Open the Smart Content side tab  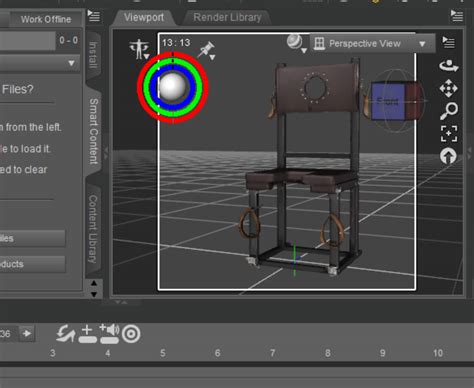point(94,131)
